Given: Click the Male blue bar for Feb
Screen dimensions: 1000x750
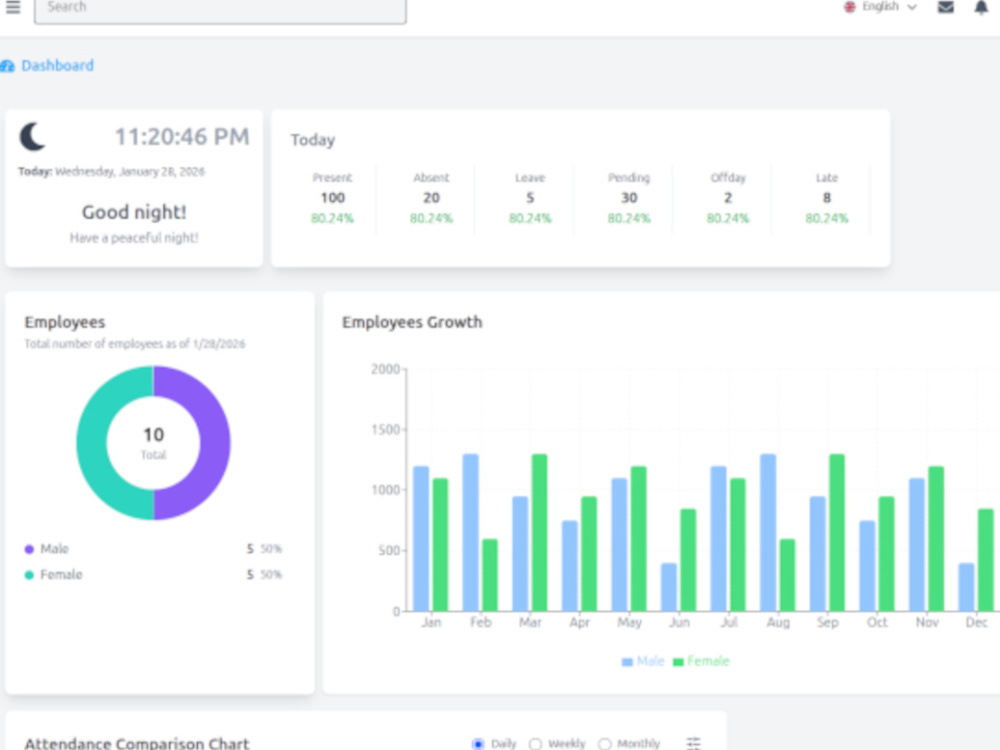Looking at the screenshot, I should click(x=471, y=533).
